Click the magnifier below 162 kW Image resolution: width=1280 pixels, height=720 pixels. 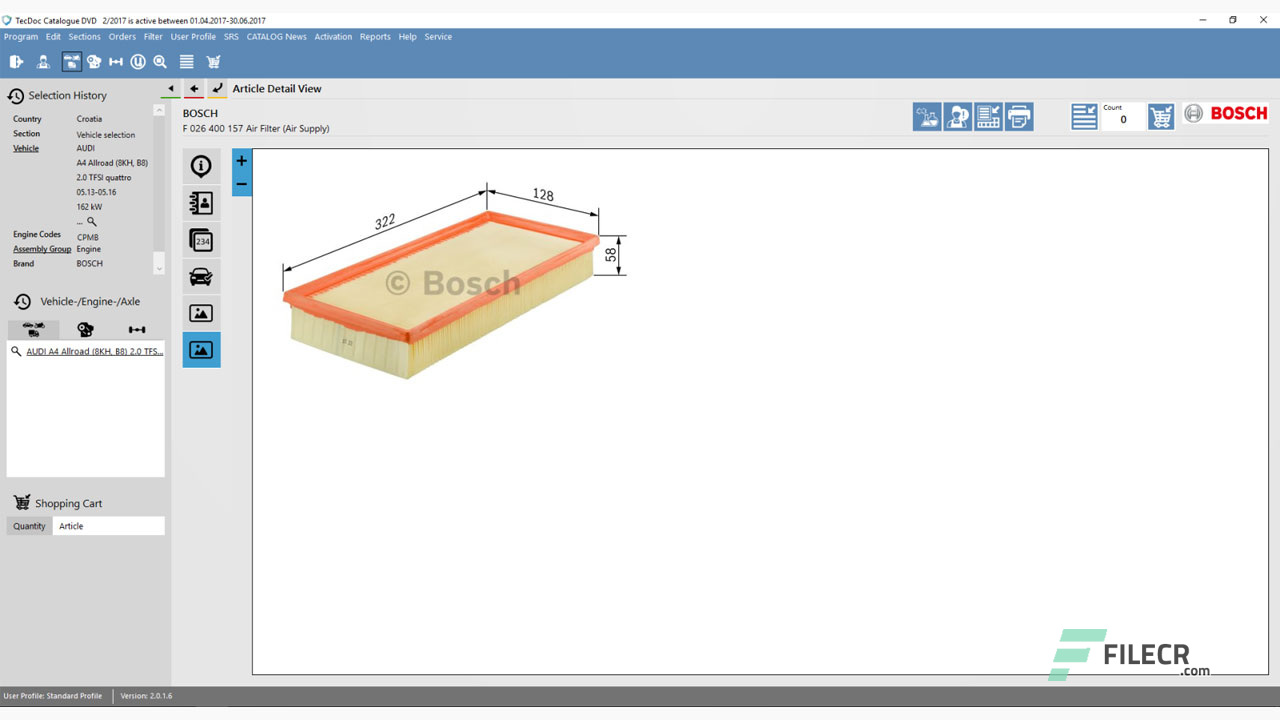[92, 222]
